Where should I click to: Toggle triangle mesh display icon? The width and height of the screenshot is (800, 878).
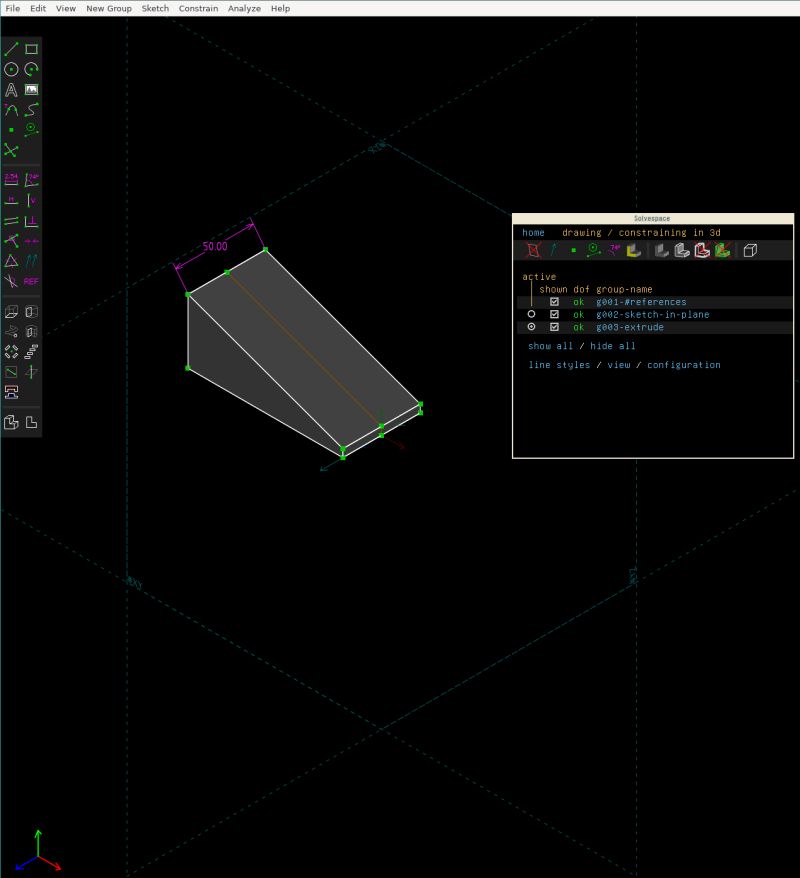pyautogui.click(x=722, y=250)
